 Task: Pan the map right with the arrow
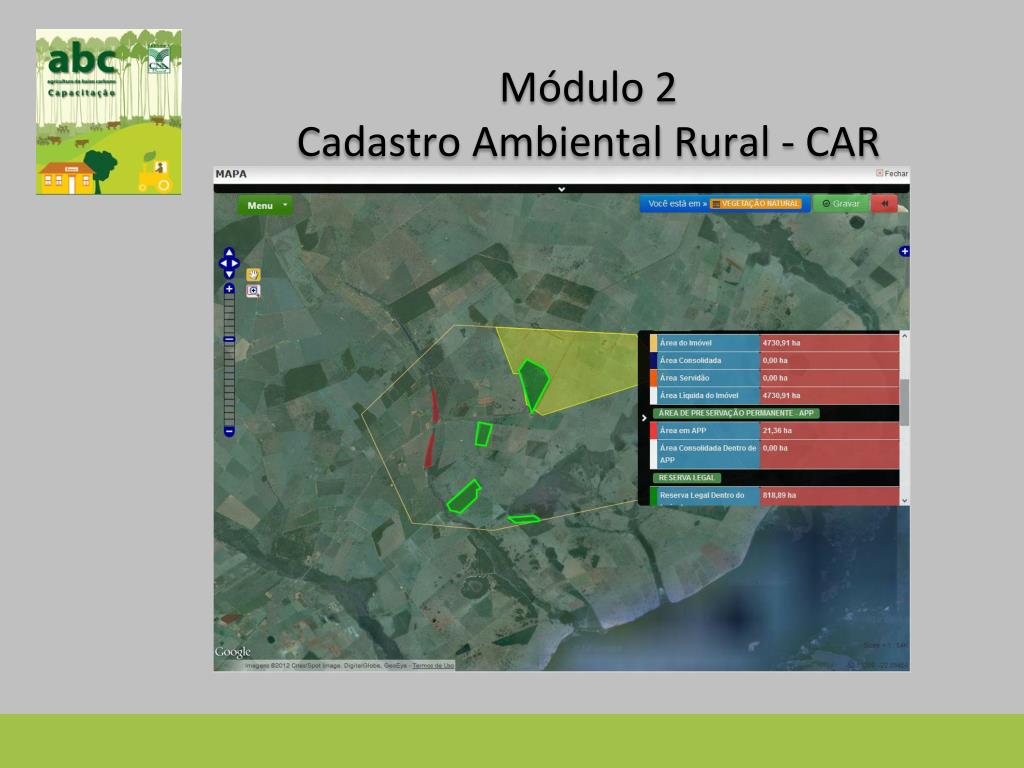(x=236, y=264)
